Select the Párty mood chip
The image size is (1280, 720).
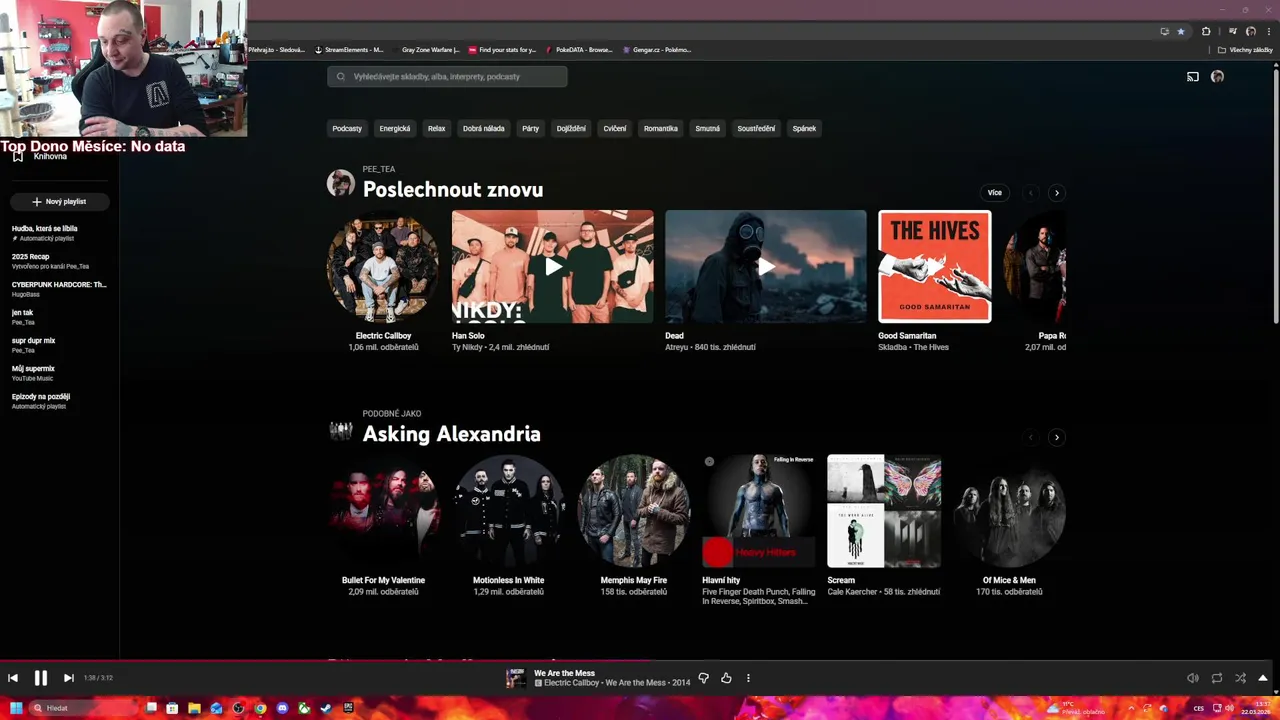pyautogui.click(x=530, y=128)
